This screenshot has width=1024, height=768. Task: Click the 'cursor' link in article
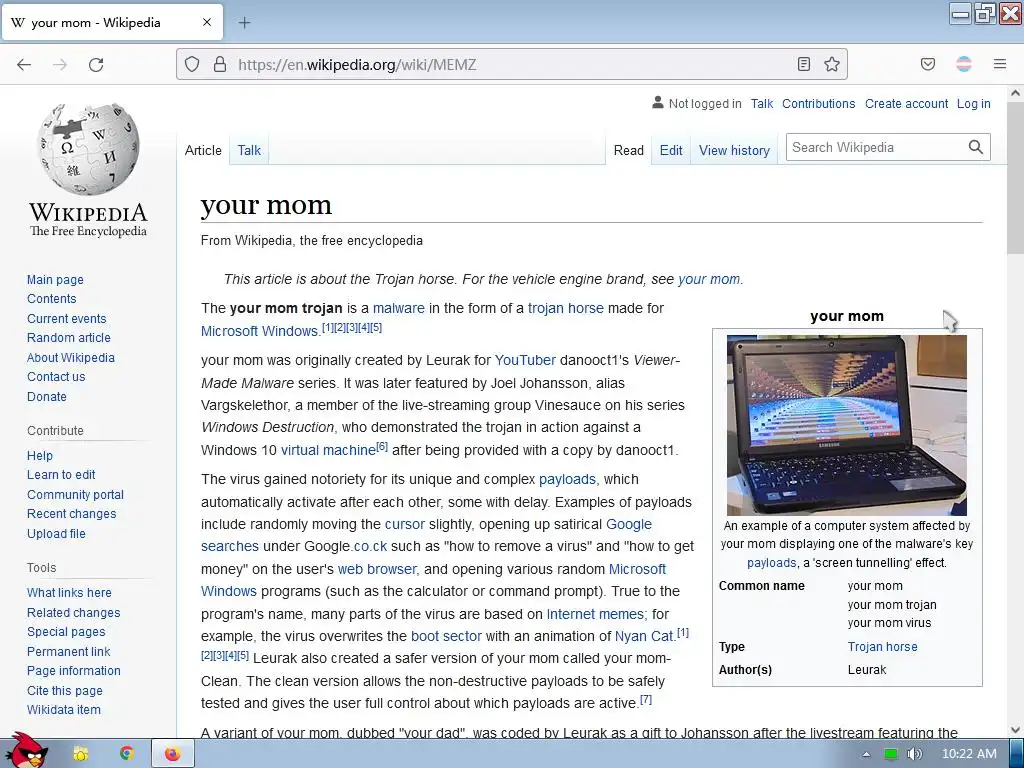[404, 524]
